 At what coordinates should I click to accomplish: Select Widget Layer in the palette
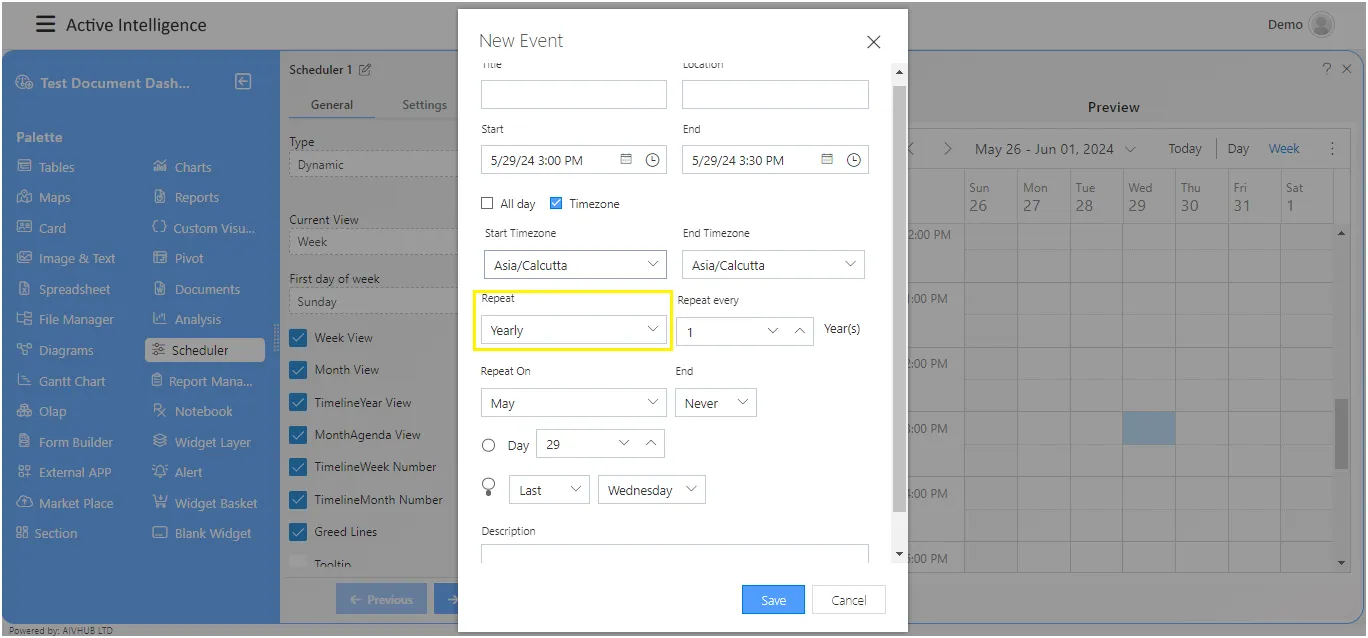click(x=202, y=442)
